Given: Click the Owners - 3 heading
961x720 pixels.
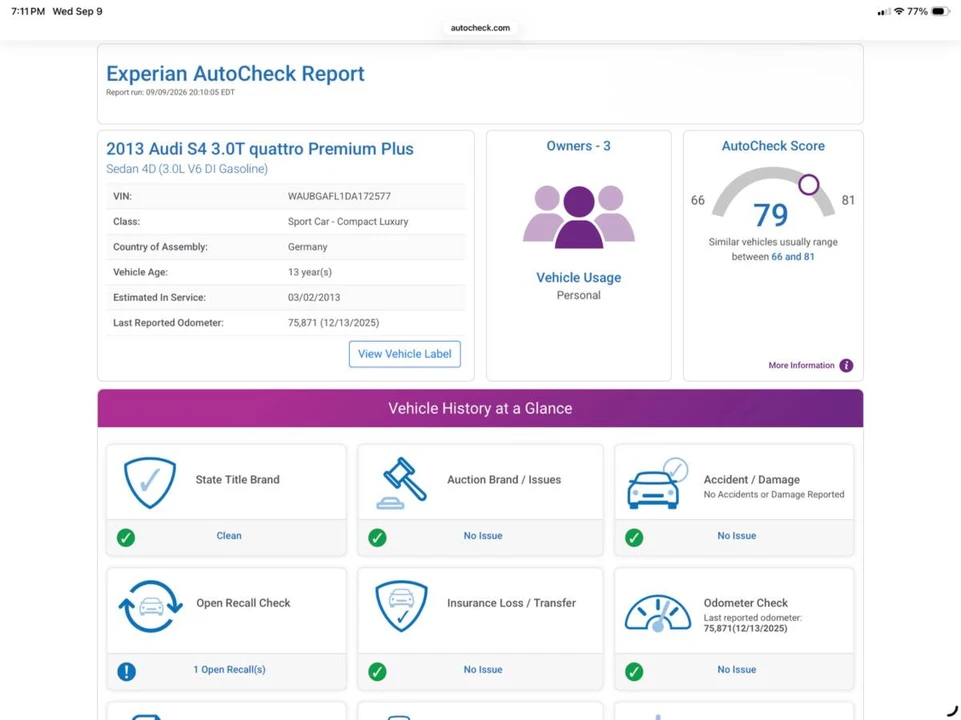Looking at the screenshot, I should tap(579, 146).
